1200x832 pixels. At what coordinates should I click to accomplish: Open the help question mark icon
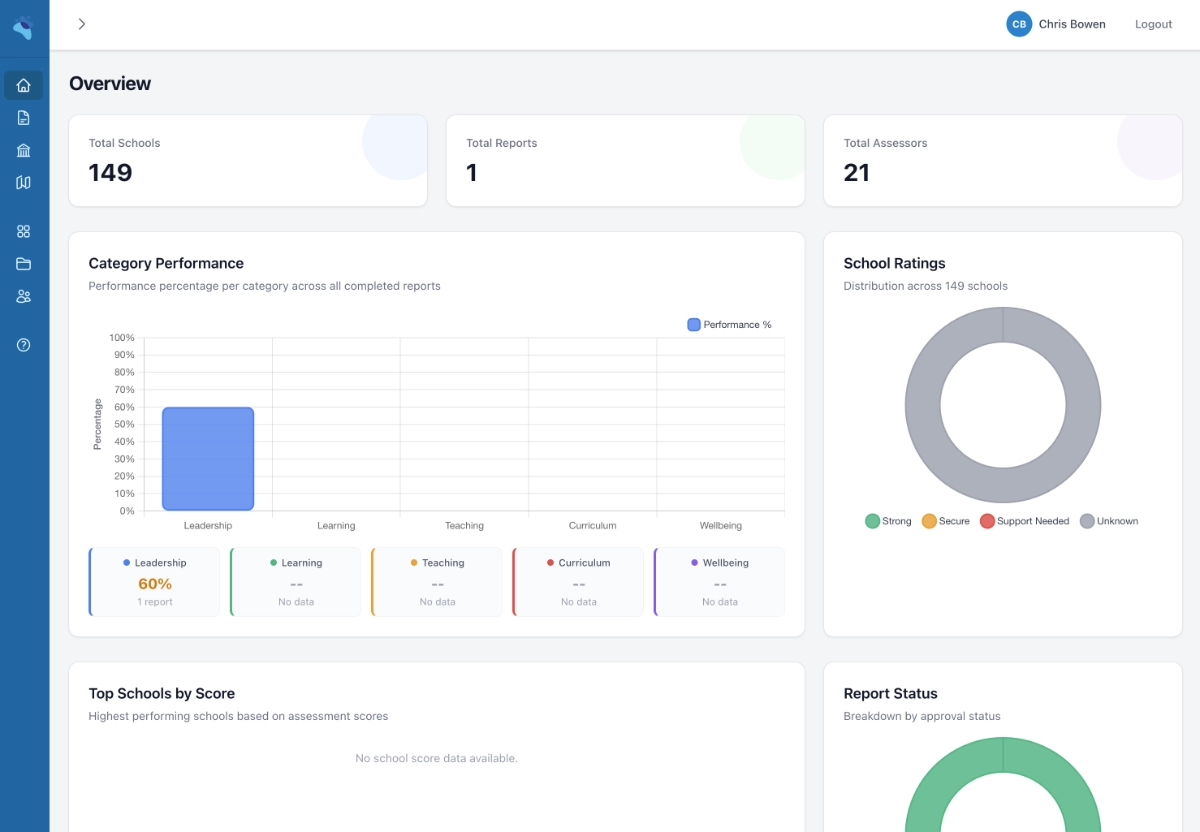click(x=24, y=345)
